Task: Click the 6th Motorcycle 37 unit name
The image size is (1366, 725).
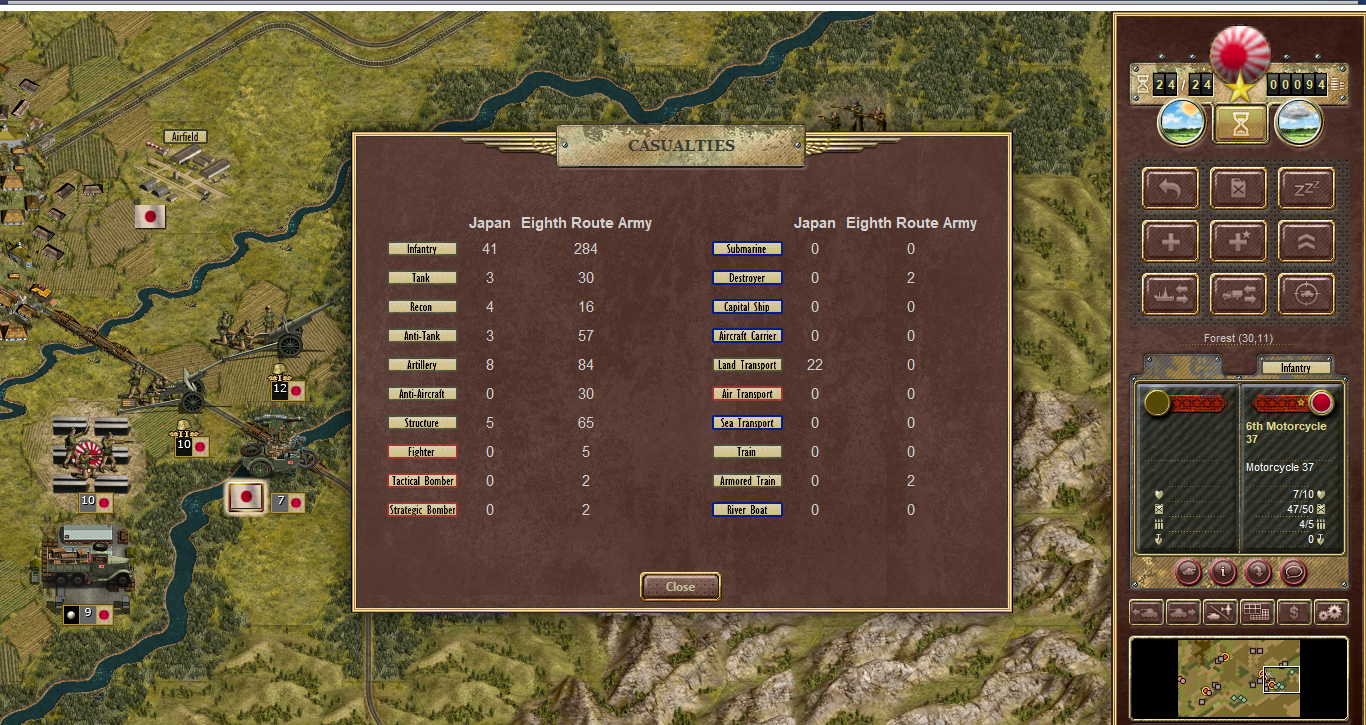Action: pyautogui.click(x=1286, y=432)
